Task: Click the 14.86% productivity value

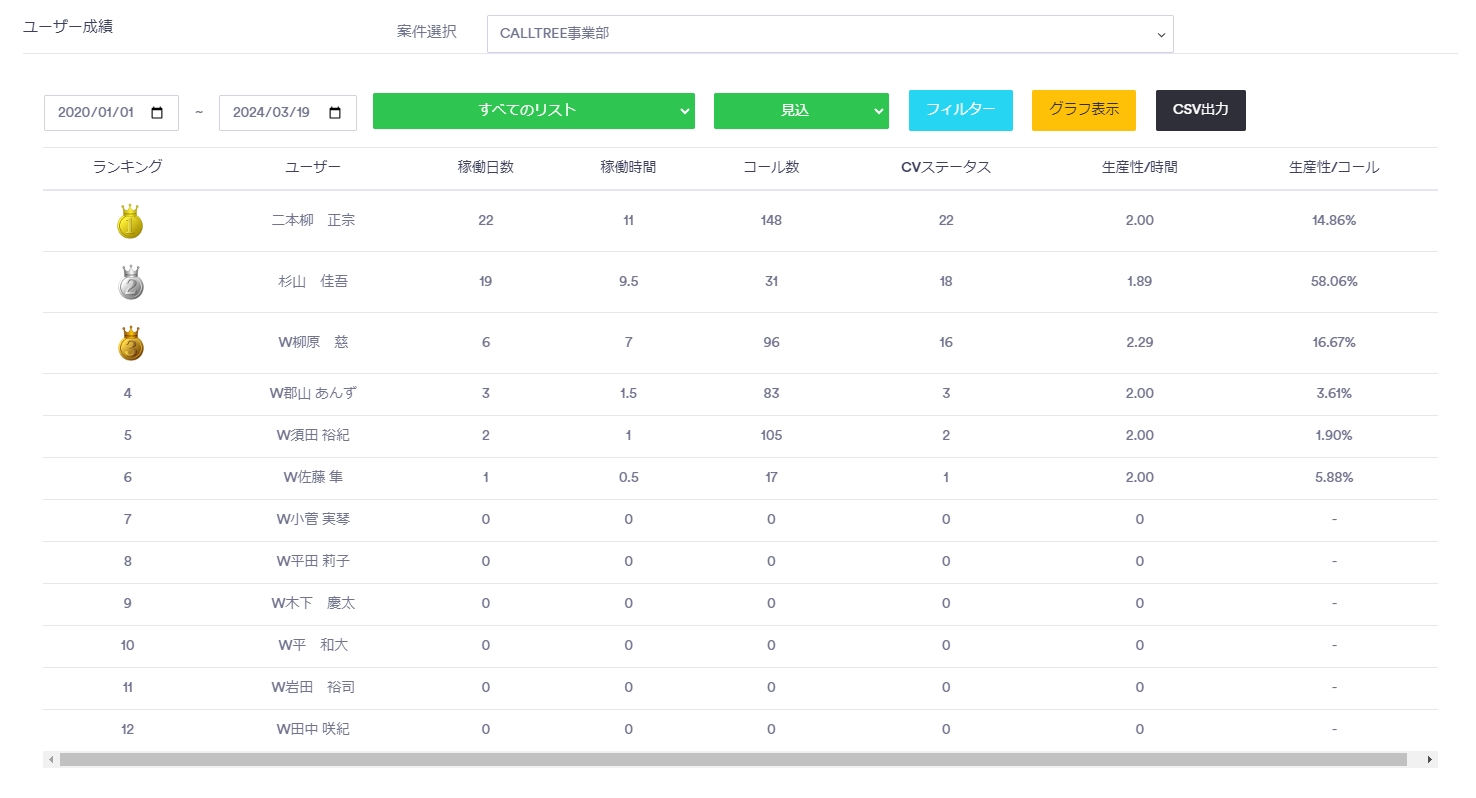Action: 1334,221
